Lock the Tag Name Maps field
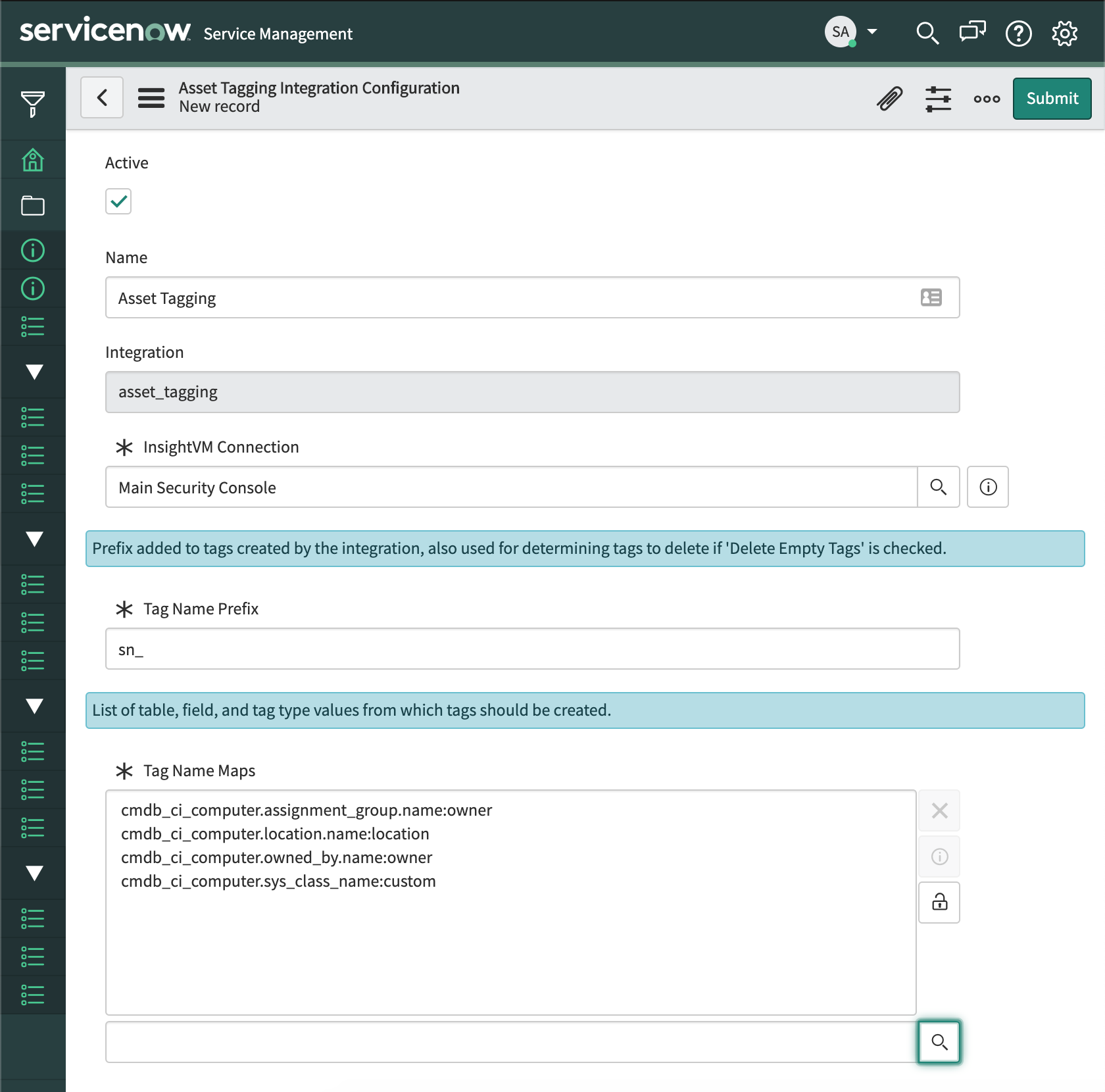This screenshot has height=1092, width=1105. coord(939,902)
